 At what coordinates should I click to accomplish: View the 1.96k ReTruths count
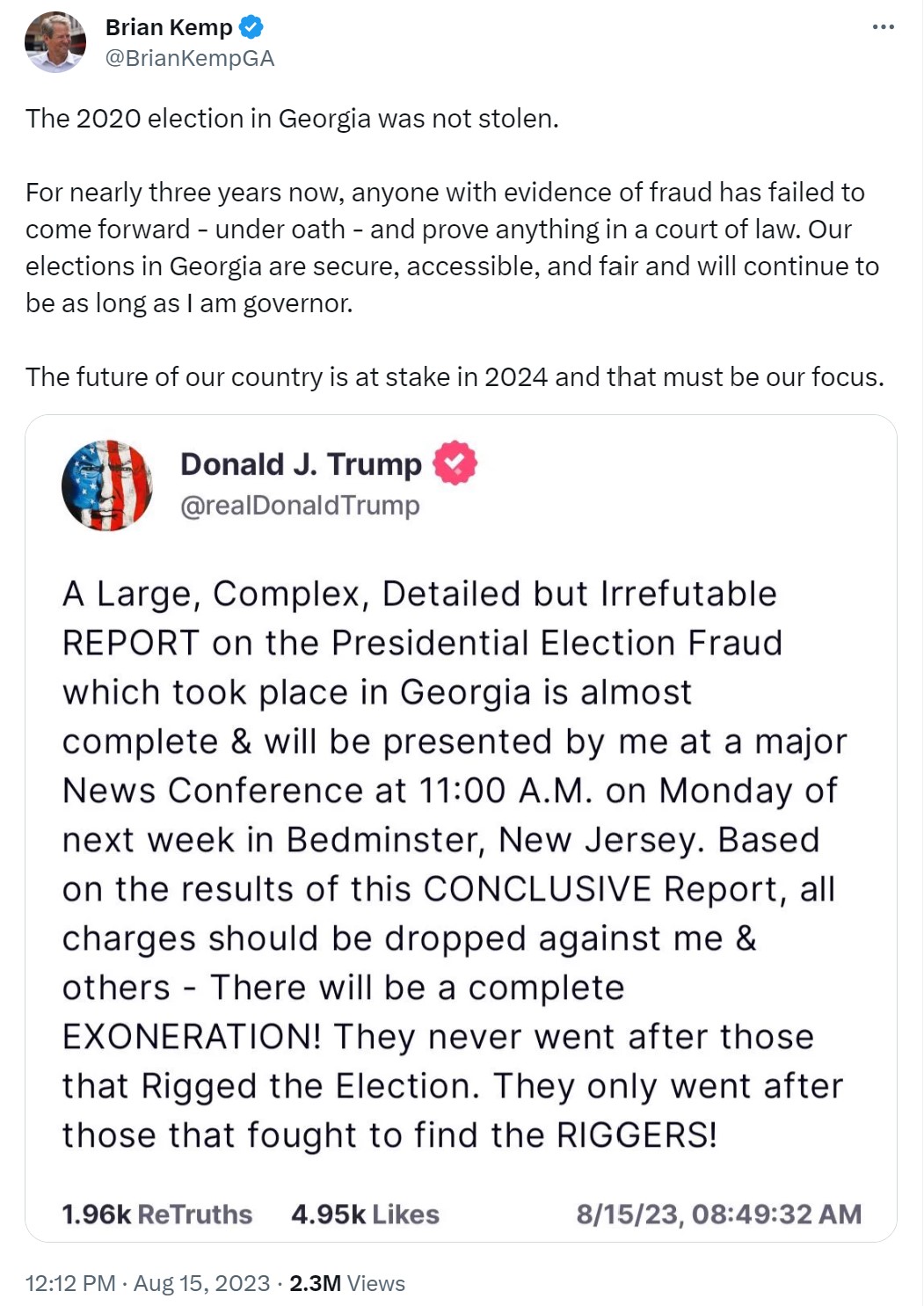(x=156, y=1214)
